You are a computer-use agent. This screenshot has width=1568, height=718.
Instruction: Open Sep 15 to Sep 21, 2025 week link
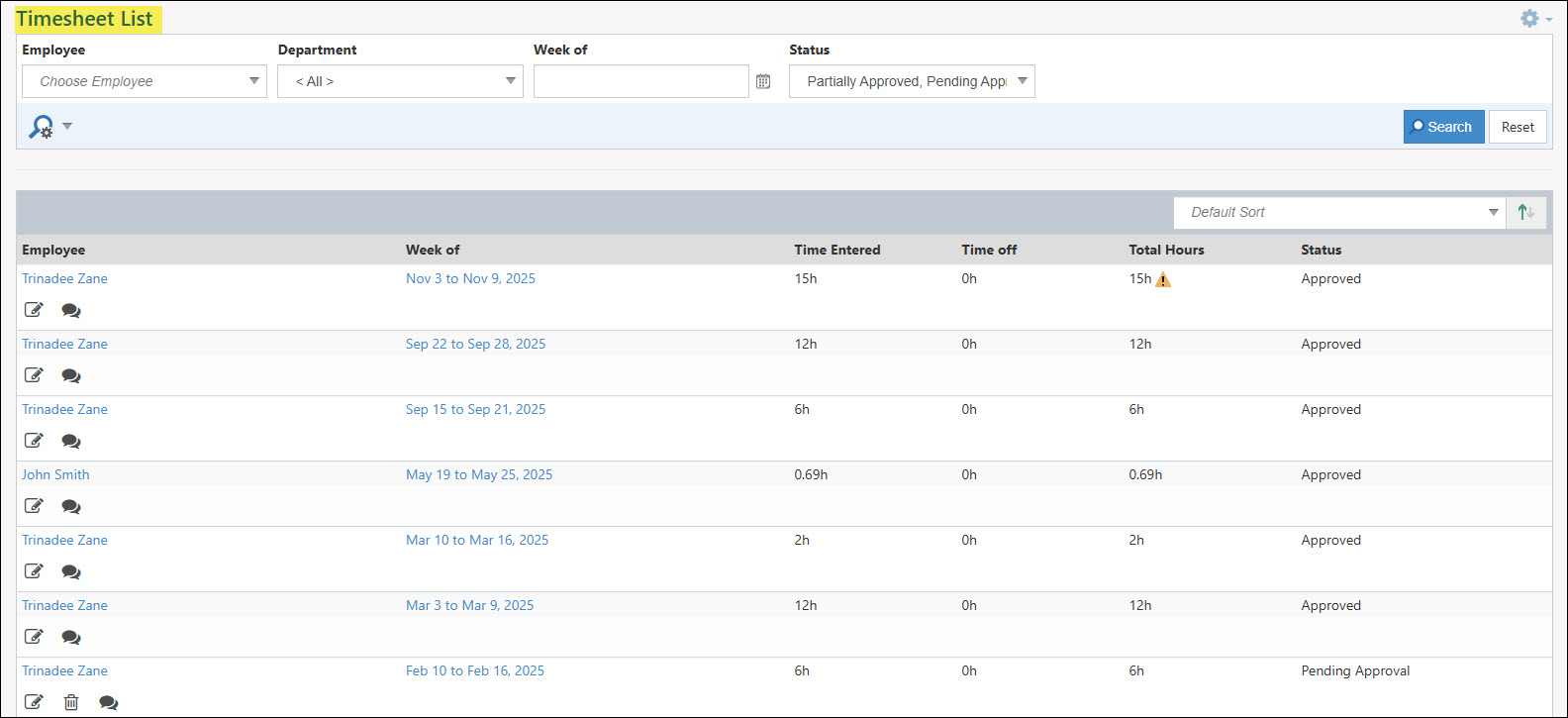coord(475,409)
